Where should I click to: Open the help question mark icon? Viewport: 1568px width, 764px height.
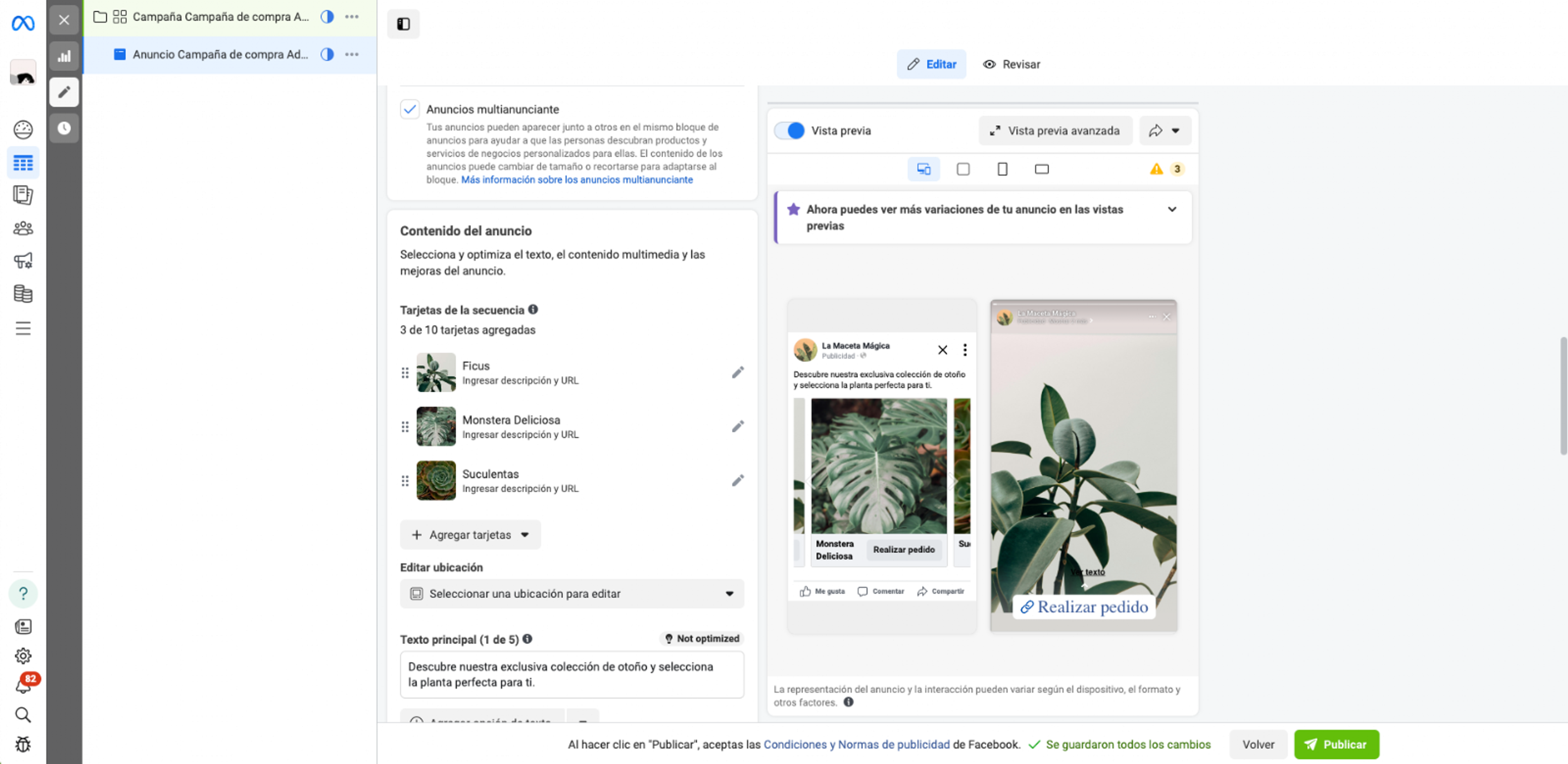click(23, 593)
